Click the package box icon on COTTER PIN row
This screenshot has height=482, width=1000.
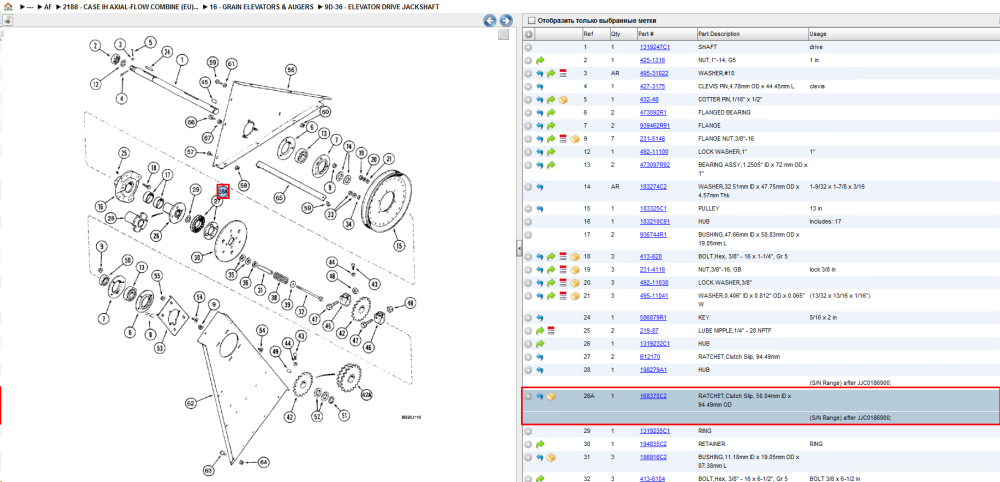point(563,99)
